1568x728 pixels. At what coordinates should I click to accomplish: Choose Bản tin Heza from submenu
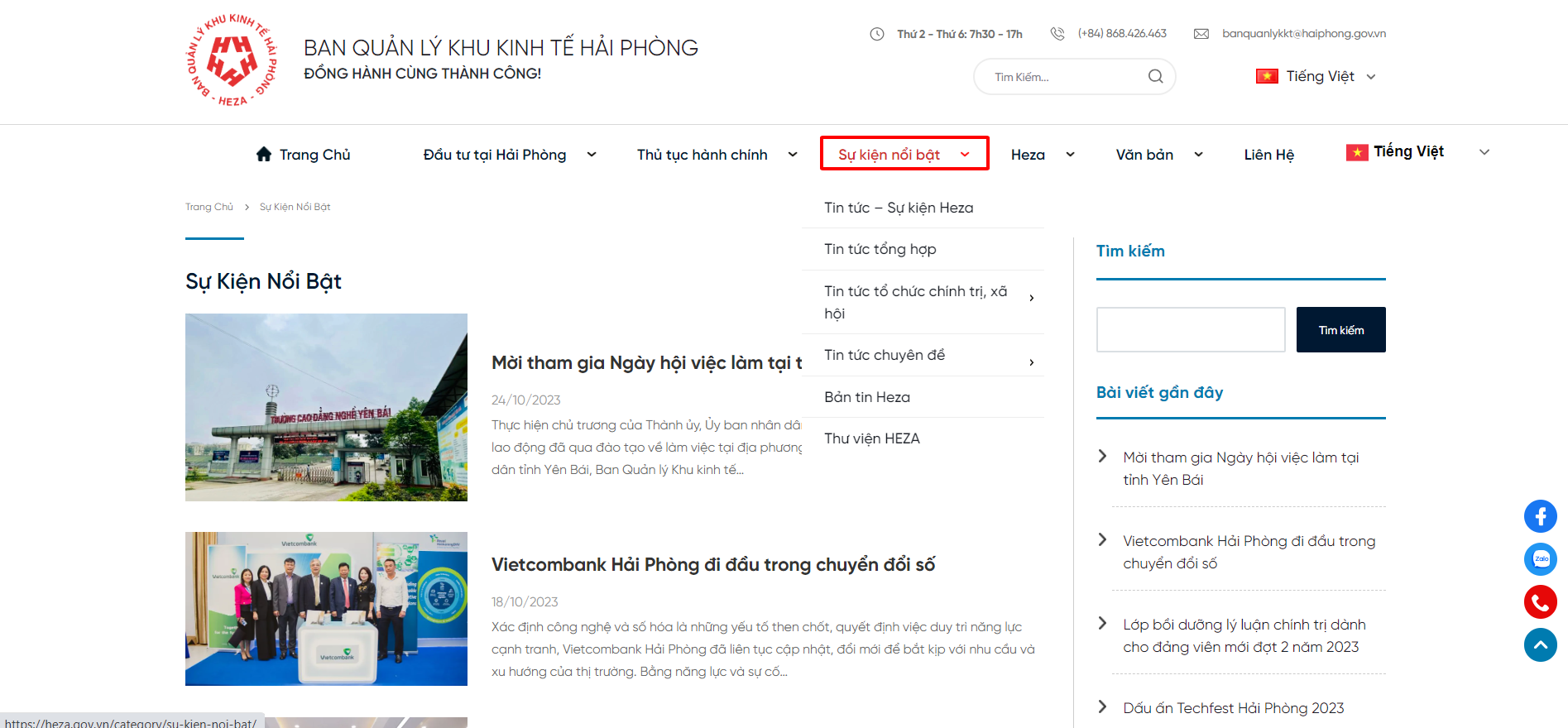coord(866,397)
